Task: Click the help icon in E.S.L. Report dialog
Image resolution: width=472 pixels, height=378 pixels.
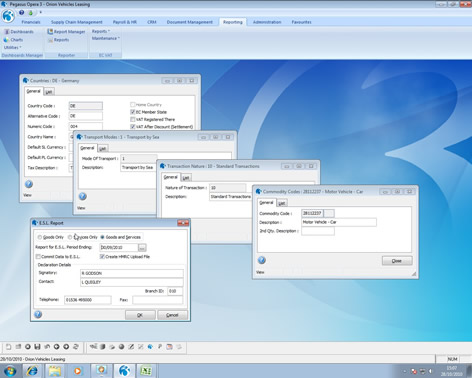Action: (x=38, y=314)
